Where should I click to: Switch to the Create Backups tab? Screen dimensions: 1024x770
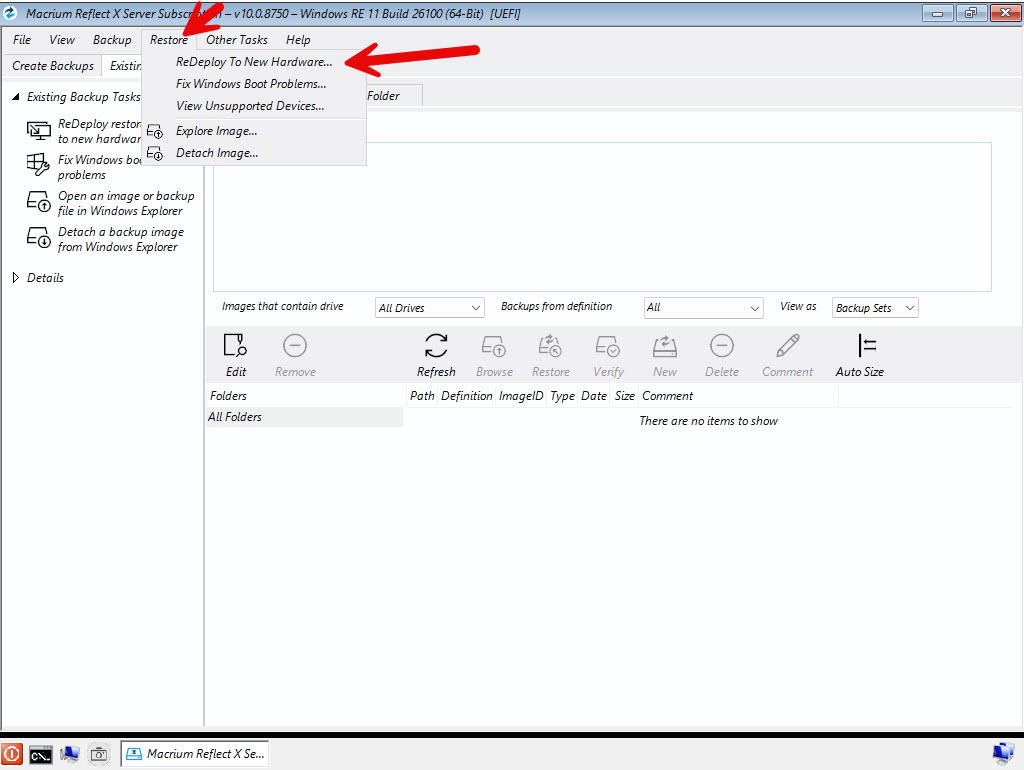coord(53,66)
